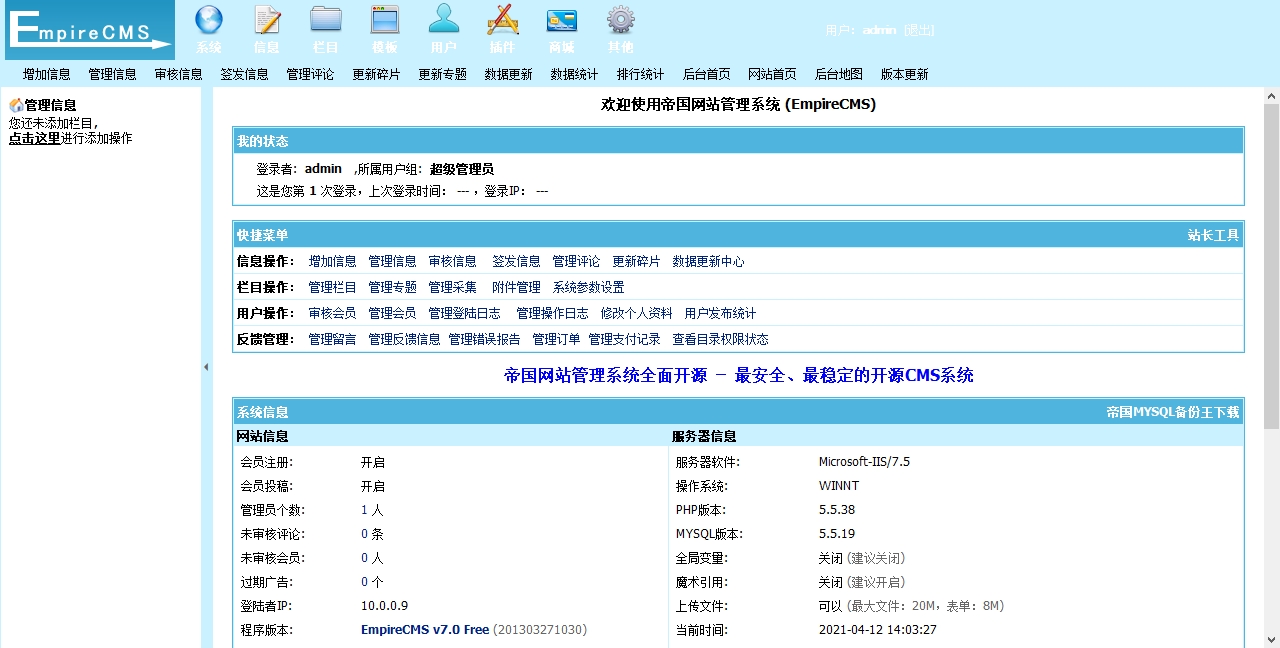Click 更新碎片 in the quick menu row
The width and height of the screenshot is (1280, 648).
637,261
